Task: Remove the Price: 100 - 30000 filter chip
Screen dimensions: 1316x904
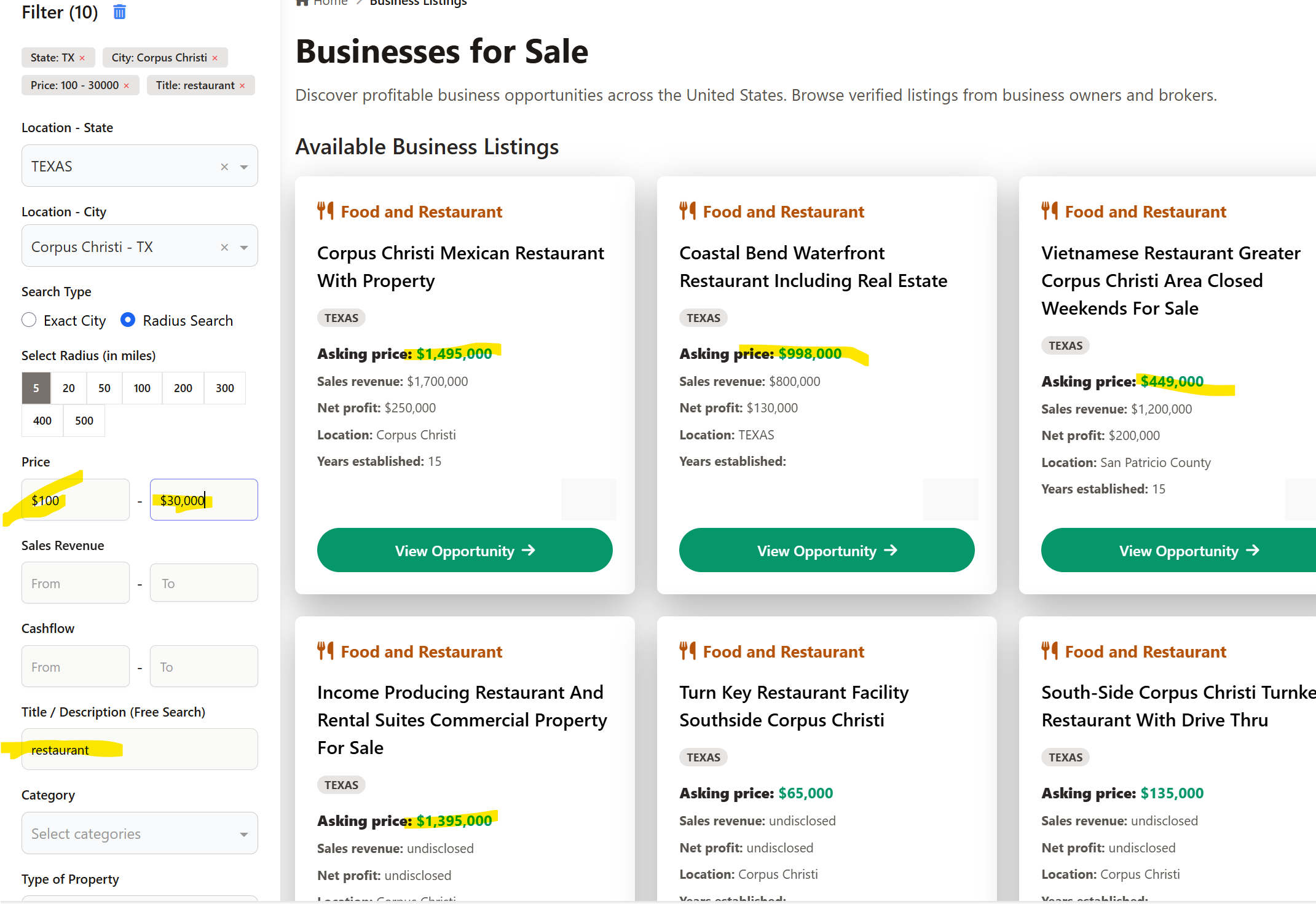Action: coord(127,85)
